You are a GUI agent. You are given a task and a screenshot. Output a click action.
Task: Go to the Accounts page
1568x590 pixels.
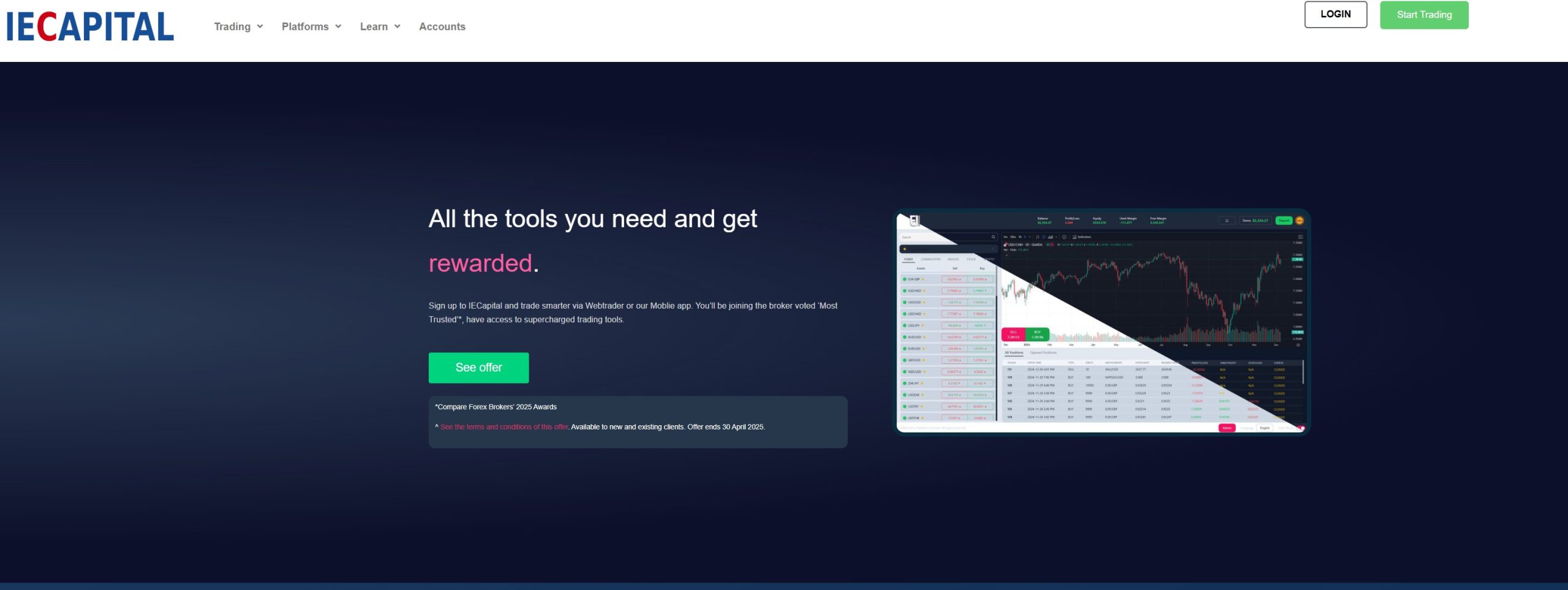coord(442,26)
